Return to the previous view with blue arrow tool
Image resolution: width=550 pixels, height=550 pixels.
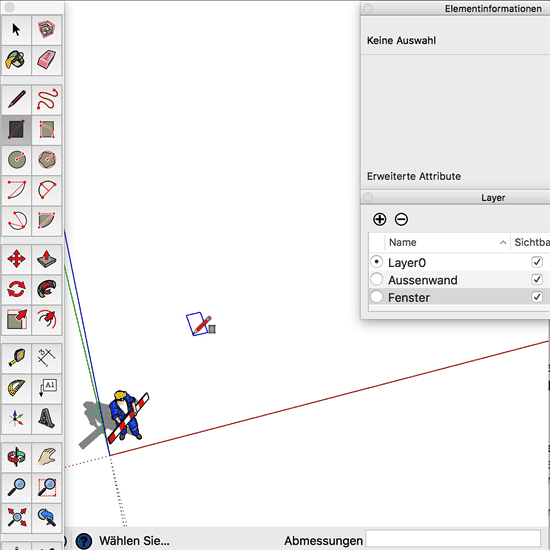click(47, 518)
